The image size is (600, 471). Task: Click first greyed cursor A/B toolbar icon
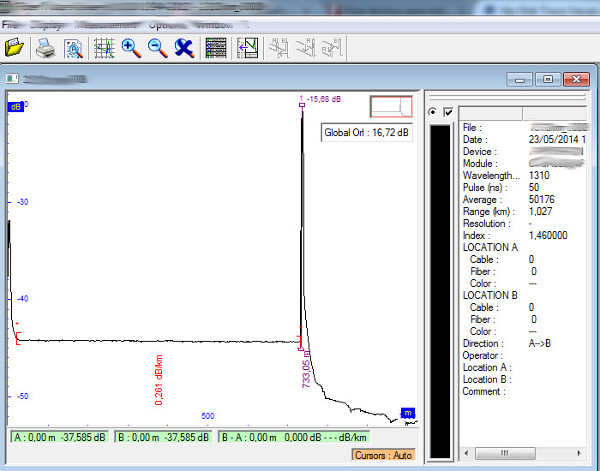[x=279, y=48]
